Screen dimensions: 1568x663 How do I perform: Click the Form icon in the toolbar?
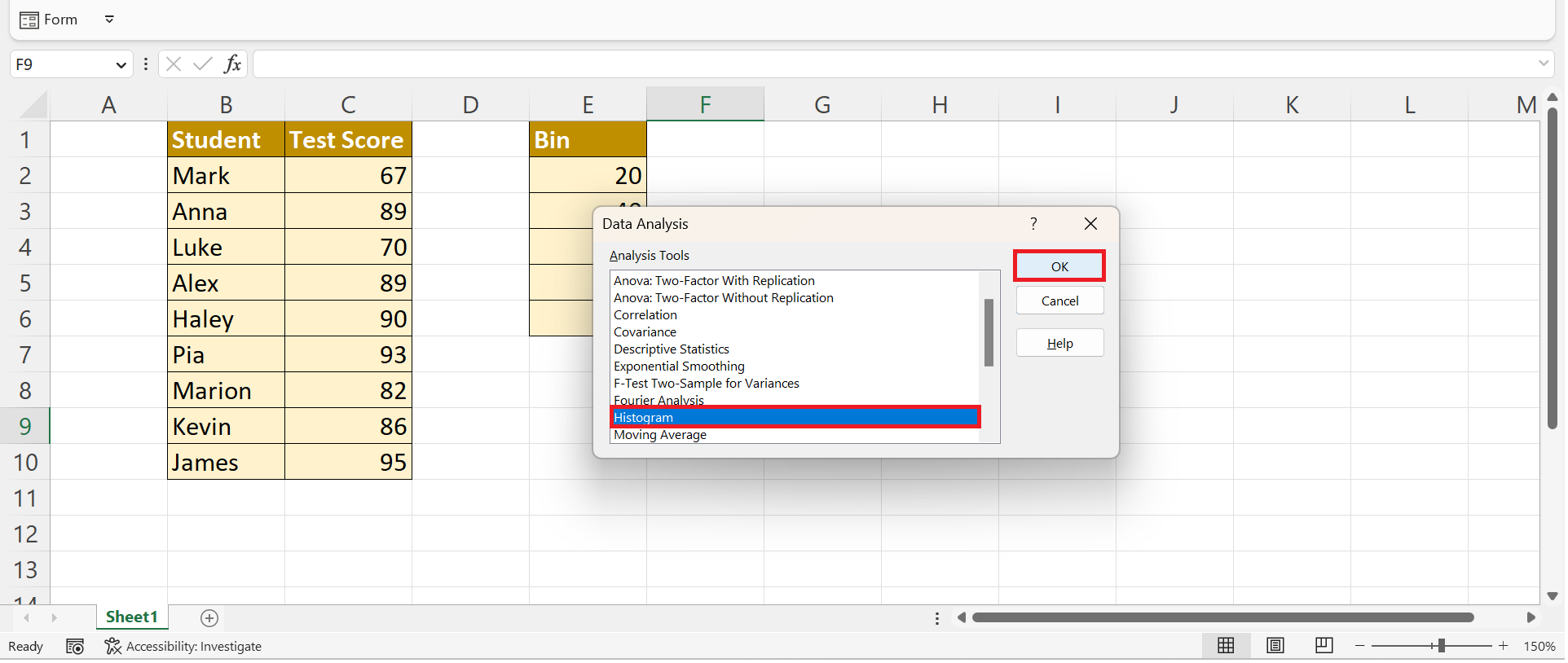[x=29, y=20]
